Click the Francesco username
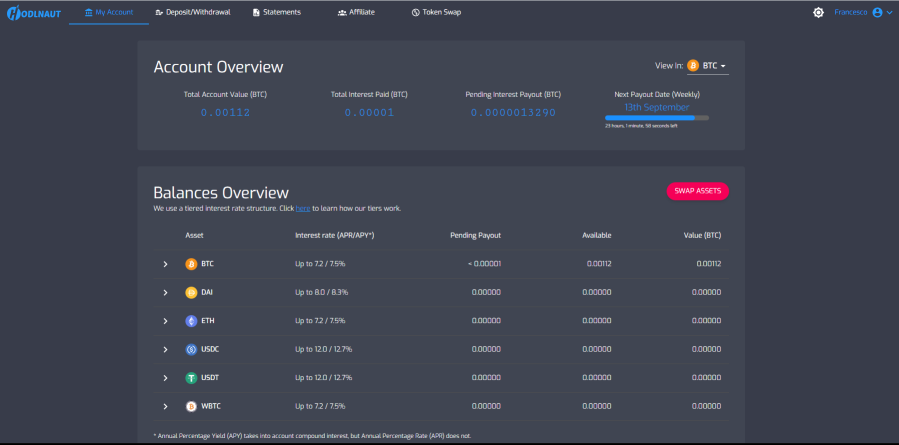Screen dimensions: 899x445 851,12
